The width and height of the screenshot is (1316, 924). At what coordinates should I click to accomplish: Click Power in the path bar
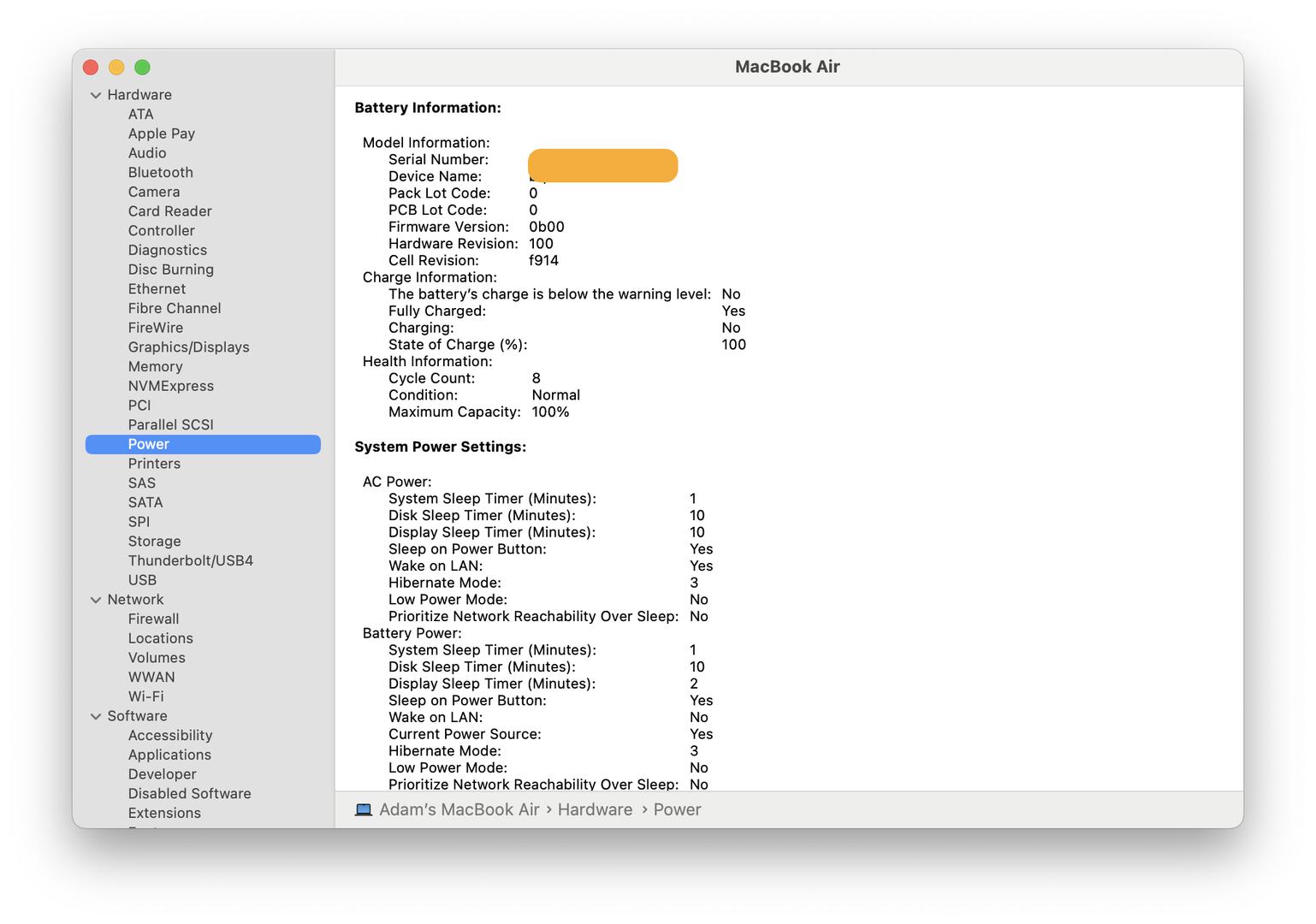677,809
